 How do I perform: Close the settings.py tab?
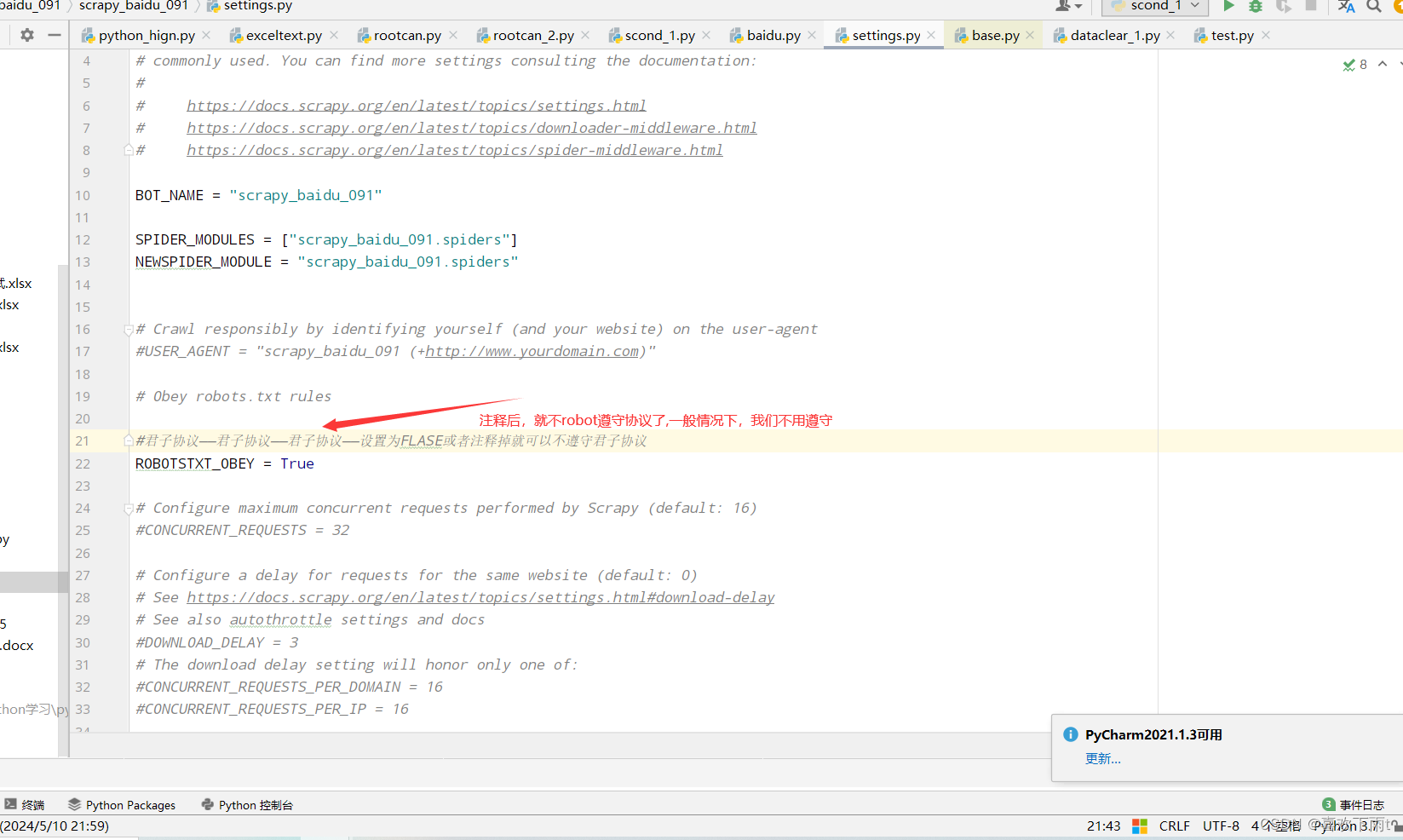click(931, 35)
